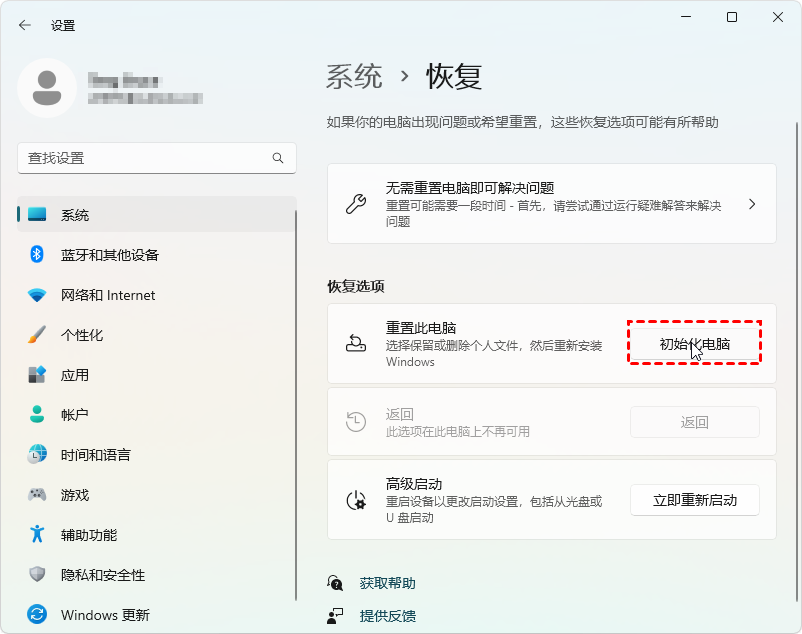Click the Windows 更新 sync icon
Image resolution: width=802 pixels, height=634 pixels.
(37, 614)
